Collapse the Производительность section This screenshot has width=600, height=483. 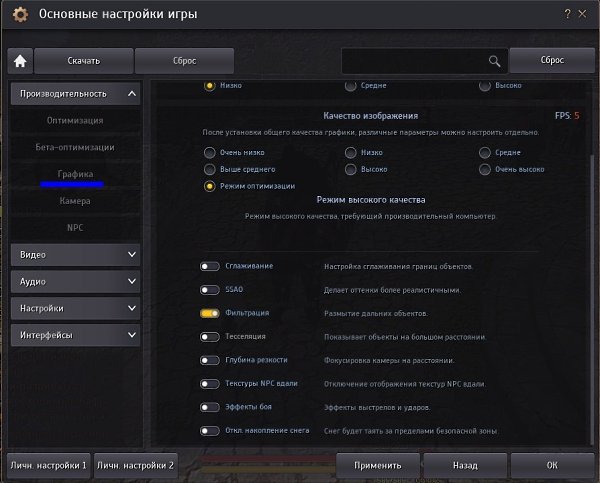(75, 95)
